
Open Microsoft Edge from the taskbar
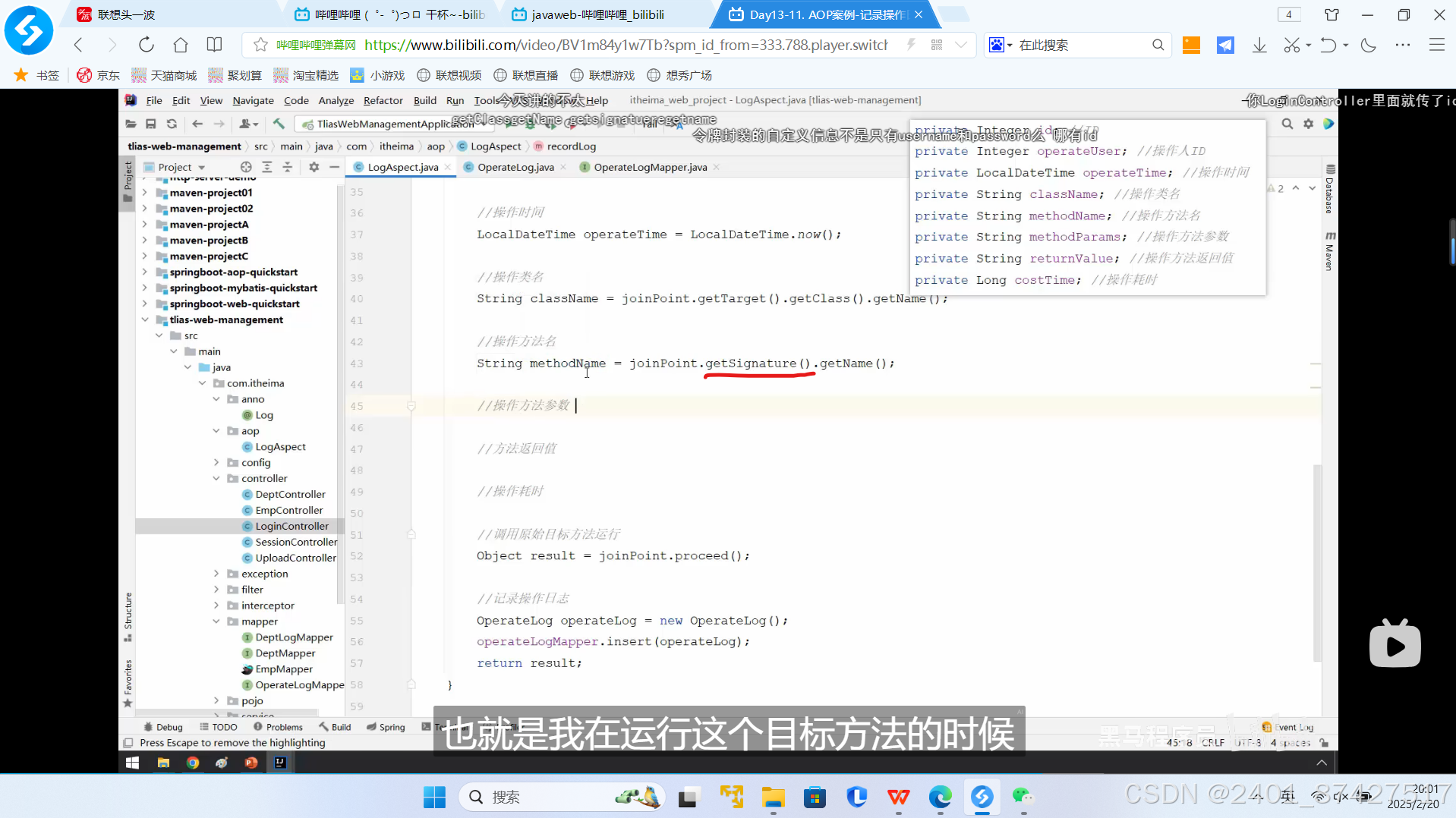point(940,797)
